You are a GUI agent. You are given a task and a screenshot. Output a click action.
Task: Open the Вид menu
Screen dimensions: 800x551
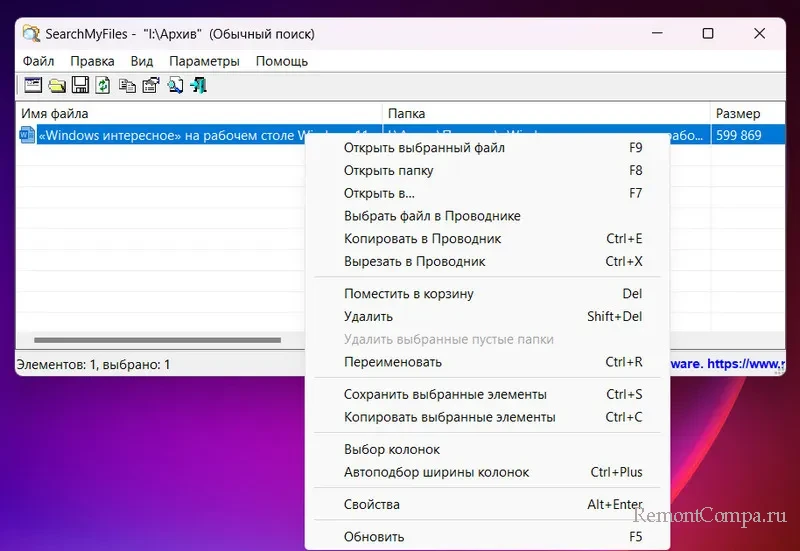142,61
